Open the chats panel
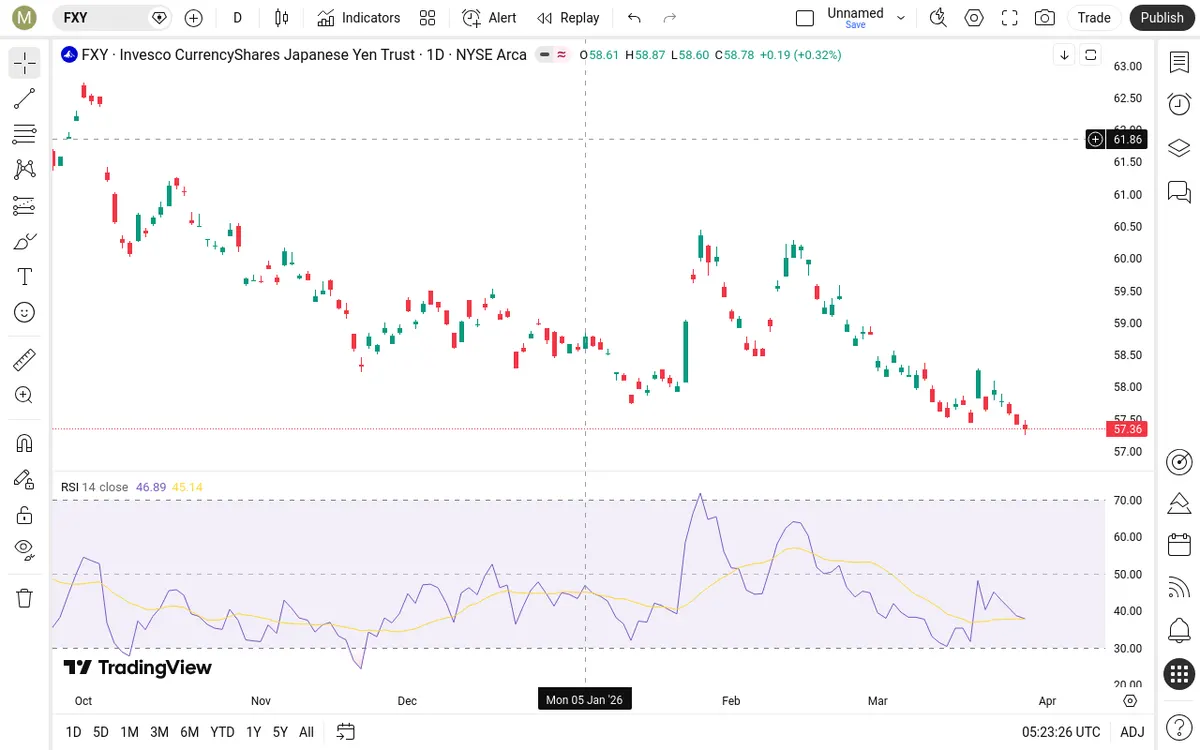Image resolution: width=1200 pixels, height=750 pixels. tap(1179, 191)
